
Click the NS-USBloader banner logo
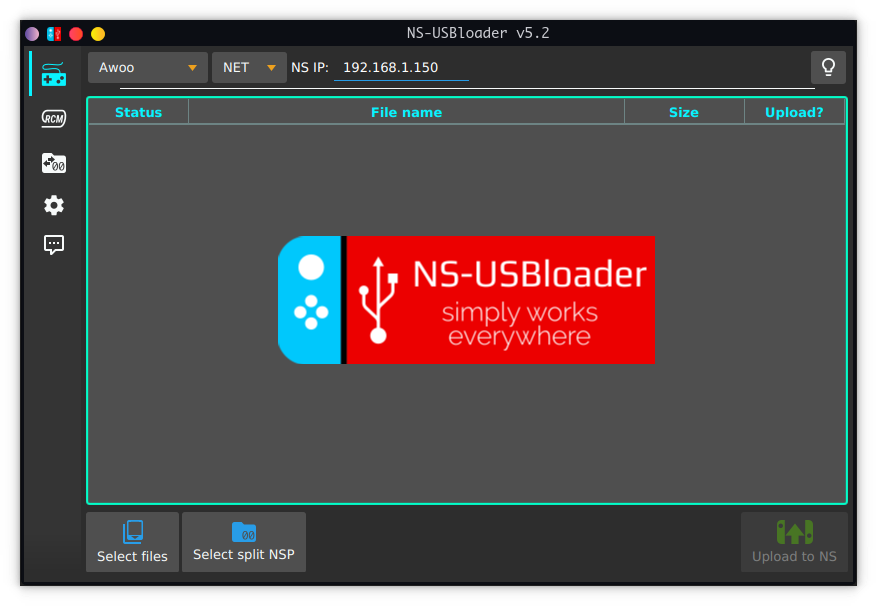pyautogui.click(x=466, y=299)
